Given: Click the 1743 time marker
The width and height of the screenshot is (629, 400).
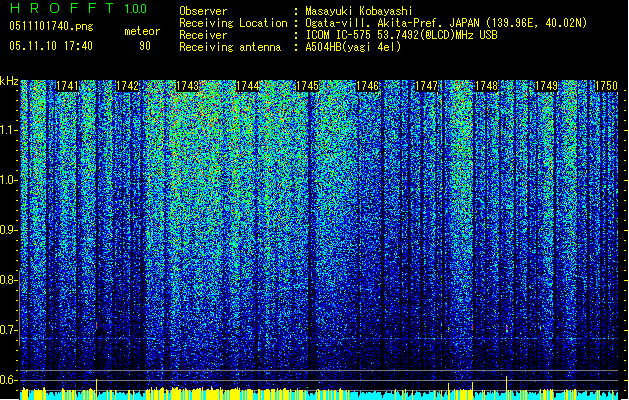Looking at the screenshot, I should tap(187, 86).
